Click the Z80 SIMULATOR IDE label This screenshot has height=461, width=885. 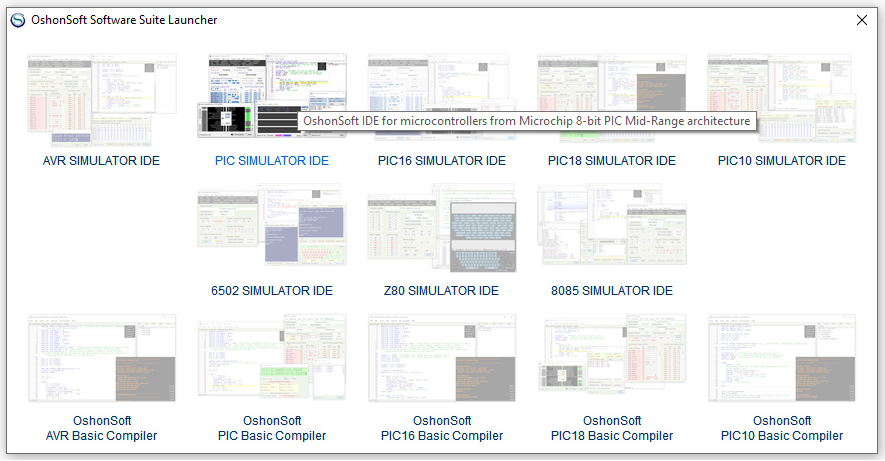441,291
